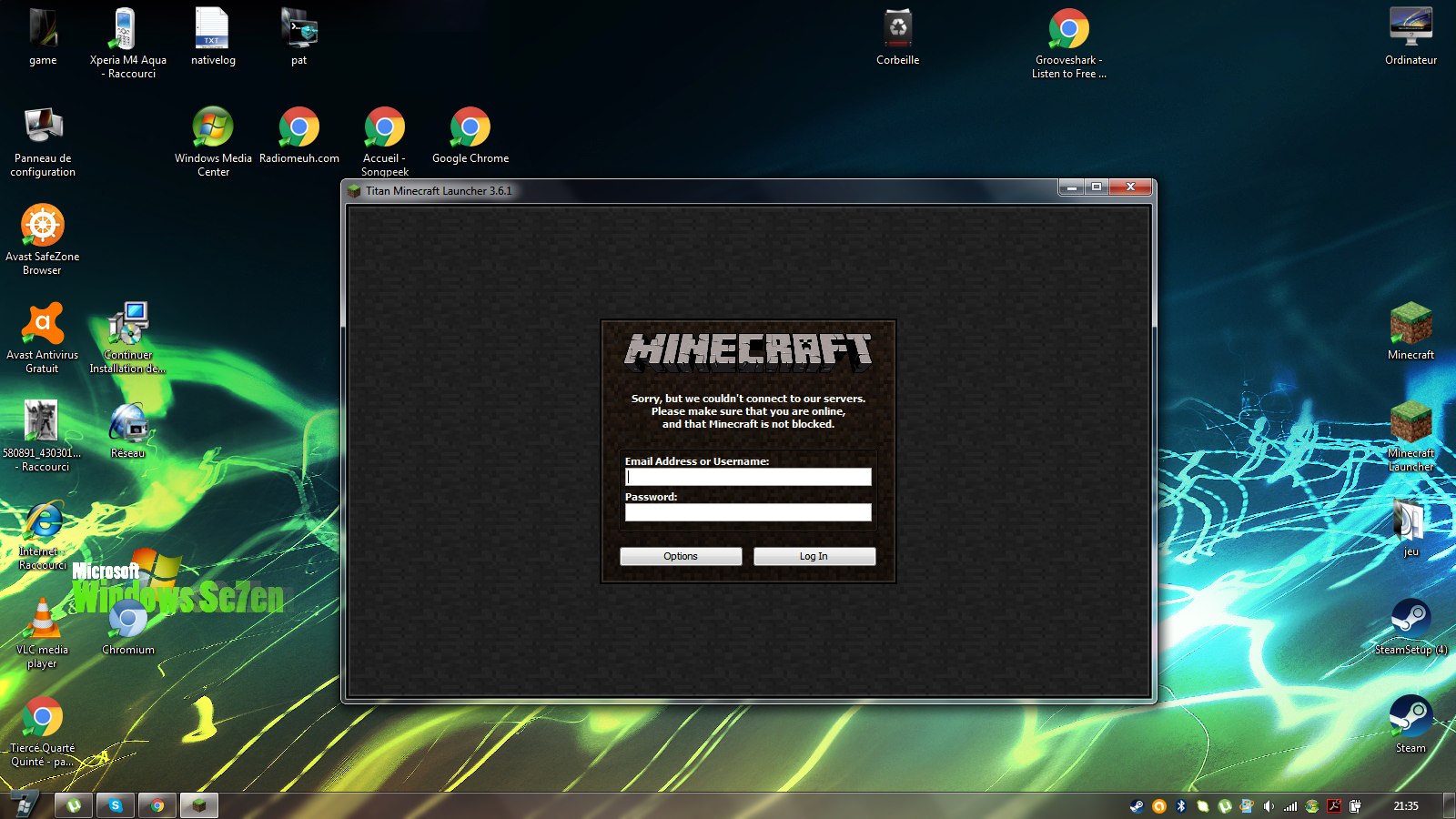
Task: Click the Titan Minecraft Launcher title icon
Action: [x=355, y=190]
